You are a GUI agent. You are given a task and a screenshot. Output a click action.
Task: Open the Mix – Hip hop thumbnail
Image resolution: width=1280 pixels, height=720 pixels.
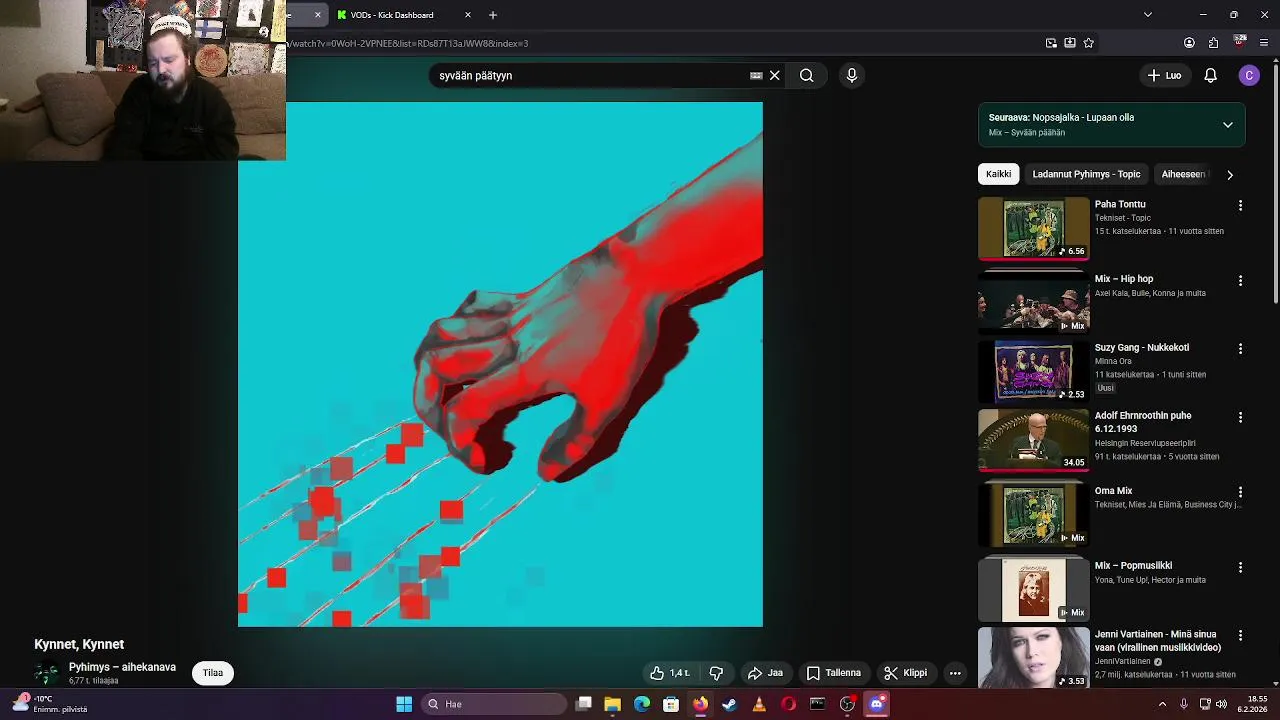click(1033, 303)
